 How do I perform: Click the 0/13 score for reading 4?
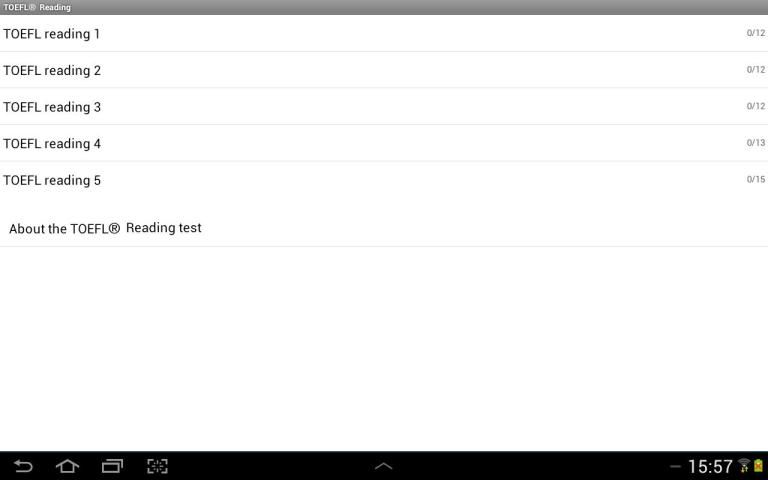756,143
